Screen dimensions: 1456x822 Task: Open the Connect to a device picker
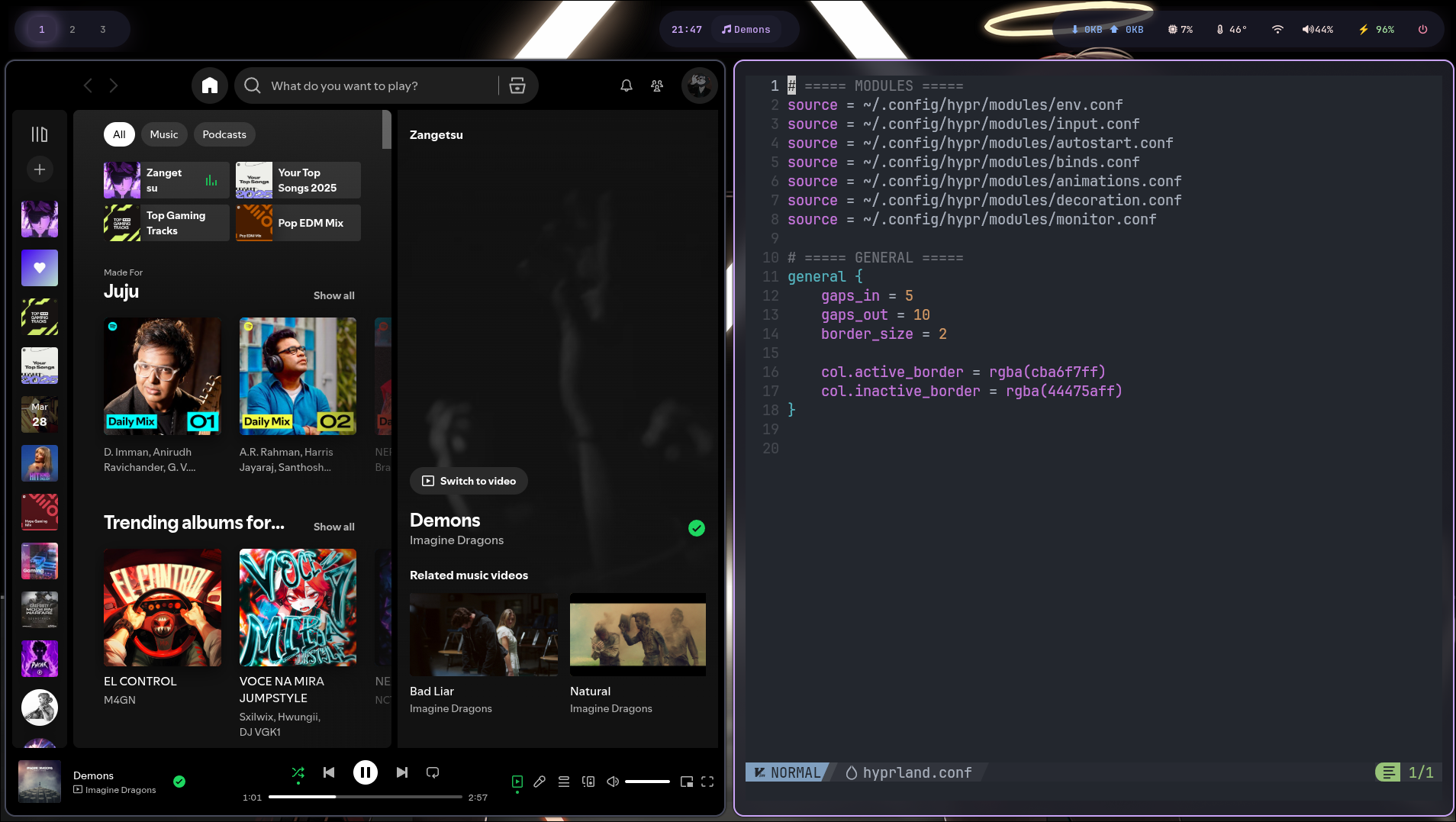click(588, 782)
